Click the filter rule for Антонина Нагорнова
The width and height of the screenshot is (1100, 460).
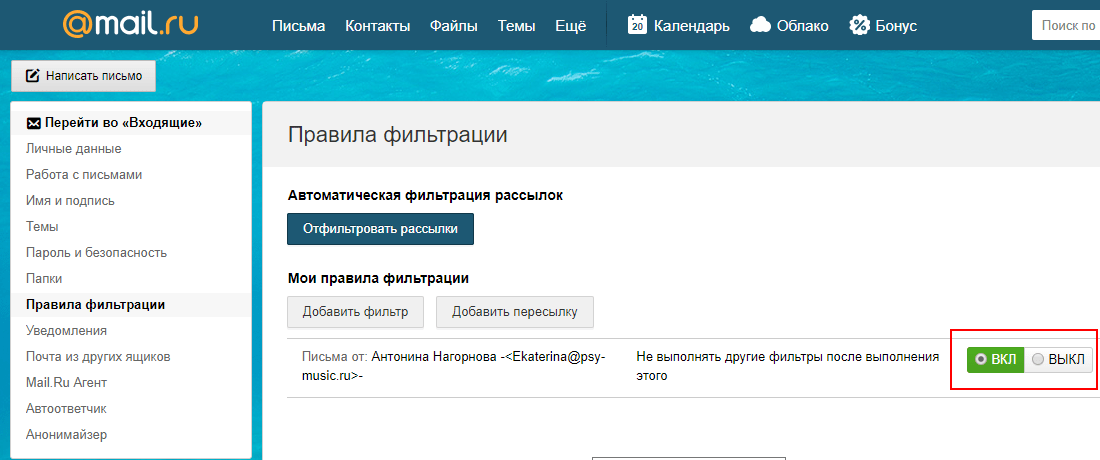453,366
